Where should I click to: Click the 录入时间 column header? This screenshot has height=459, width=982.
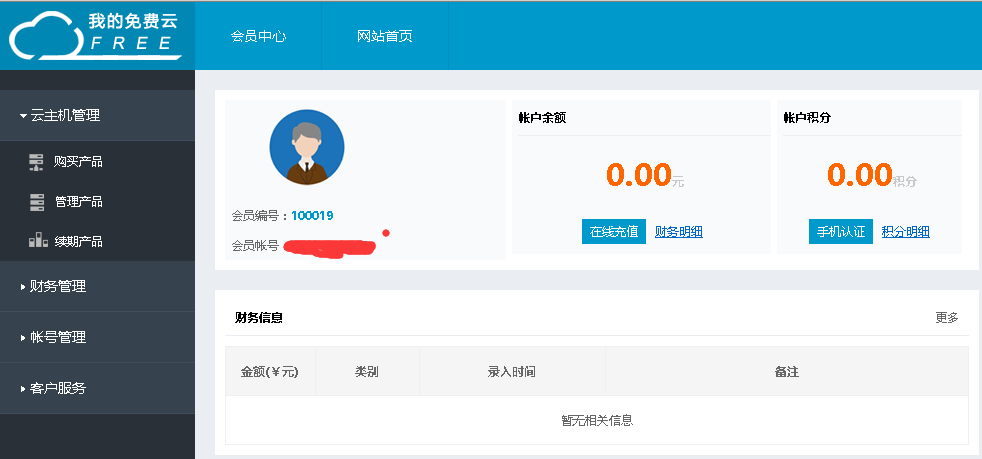512,372
